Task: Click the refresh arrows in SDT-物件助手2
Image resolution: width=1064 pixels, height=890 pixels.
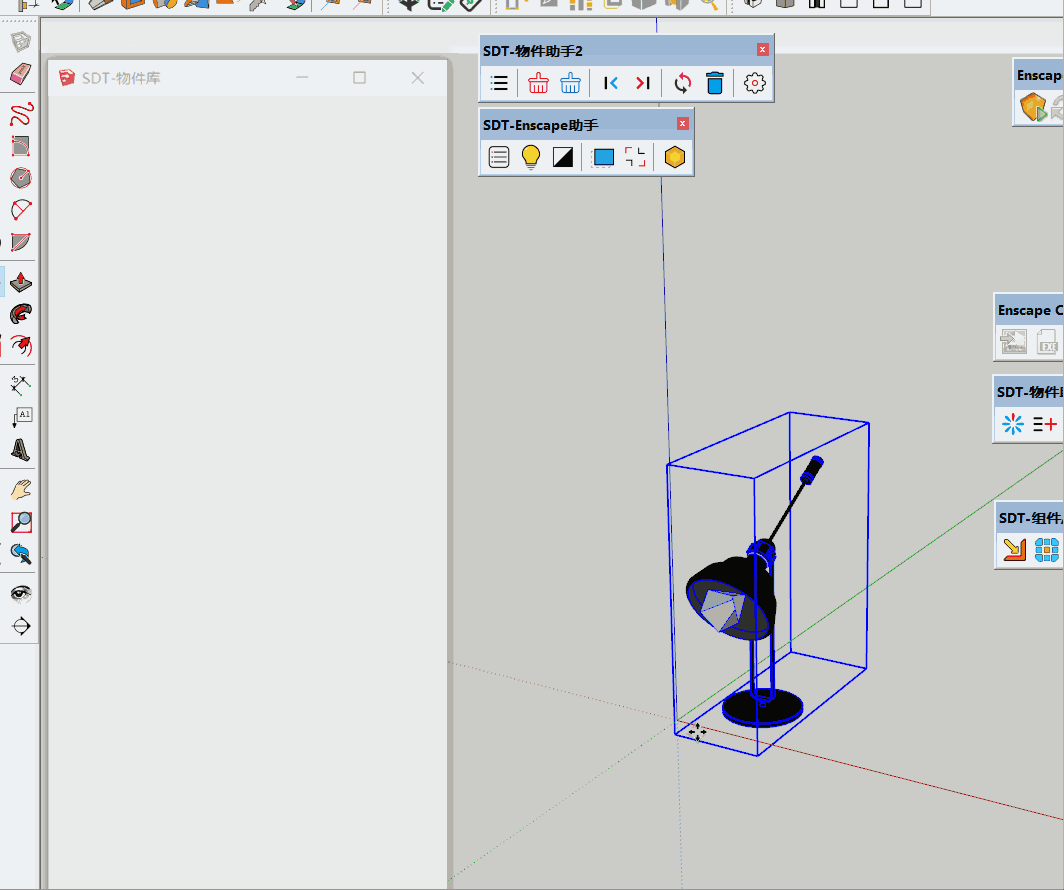Action: tap(683, 83)
